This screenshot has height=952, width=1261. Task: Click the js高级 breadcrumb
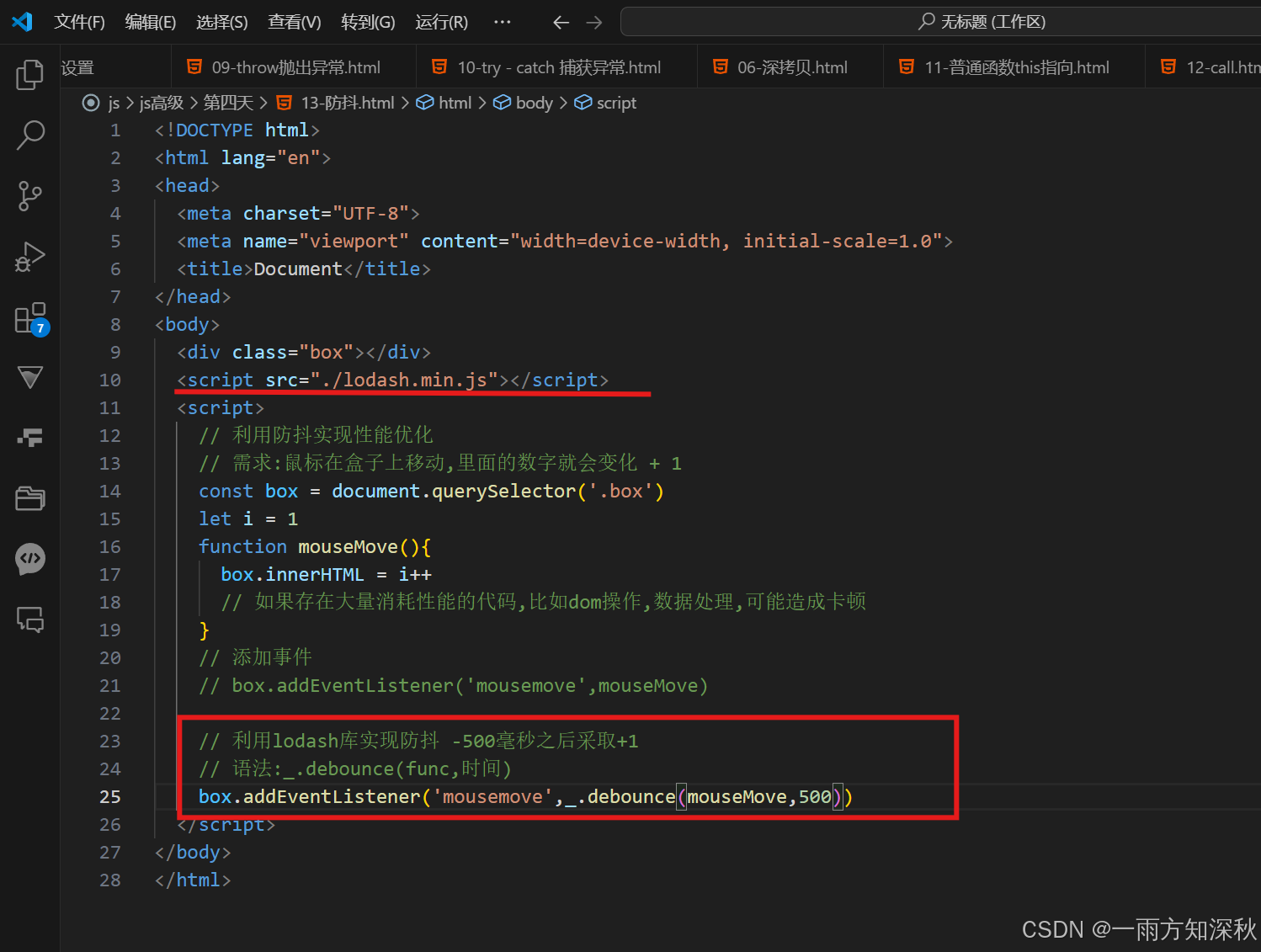161,103
